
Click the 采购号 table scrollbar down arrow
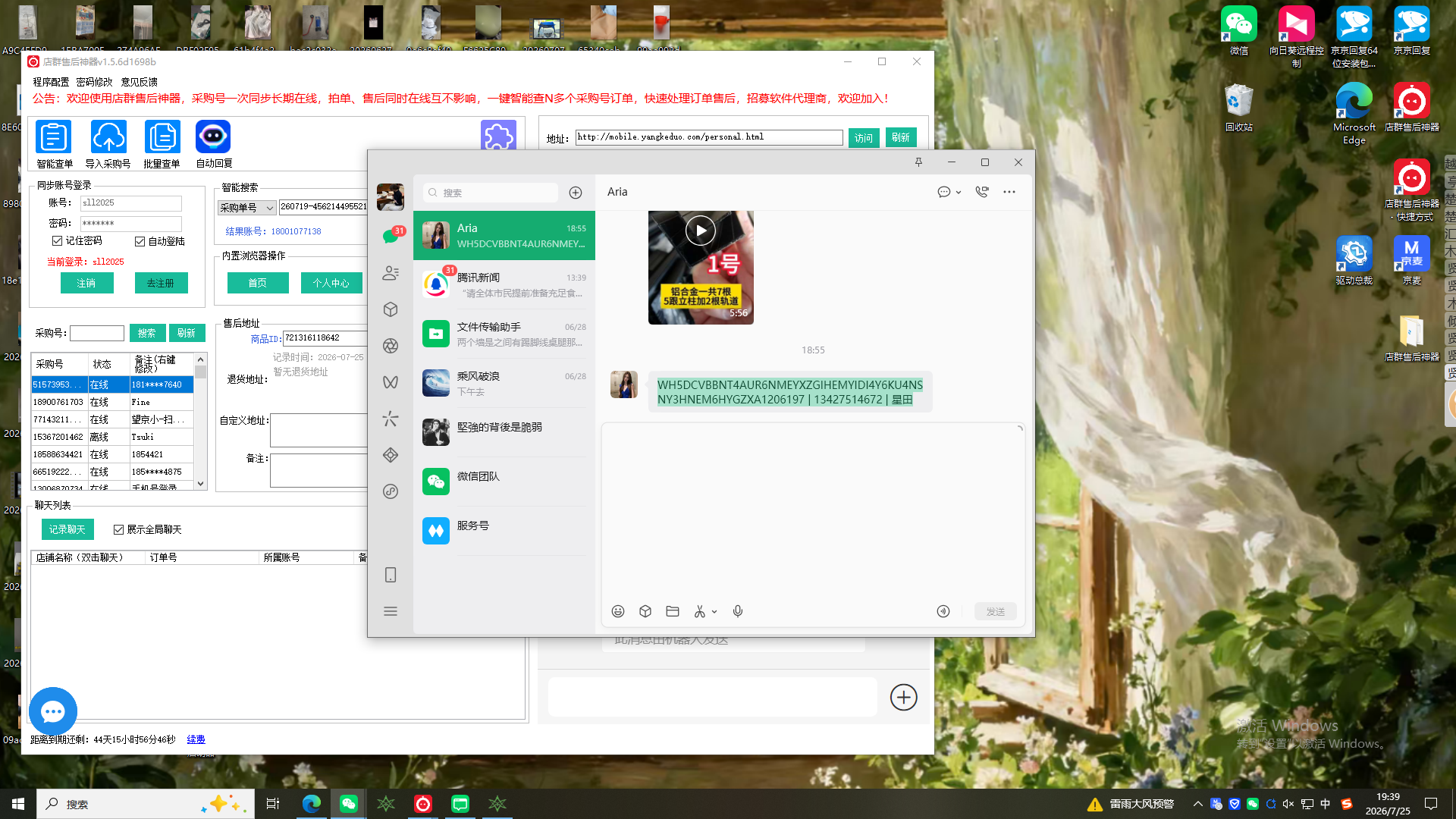point(201,484)
